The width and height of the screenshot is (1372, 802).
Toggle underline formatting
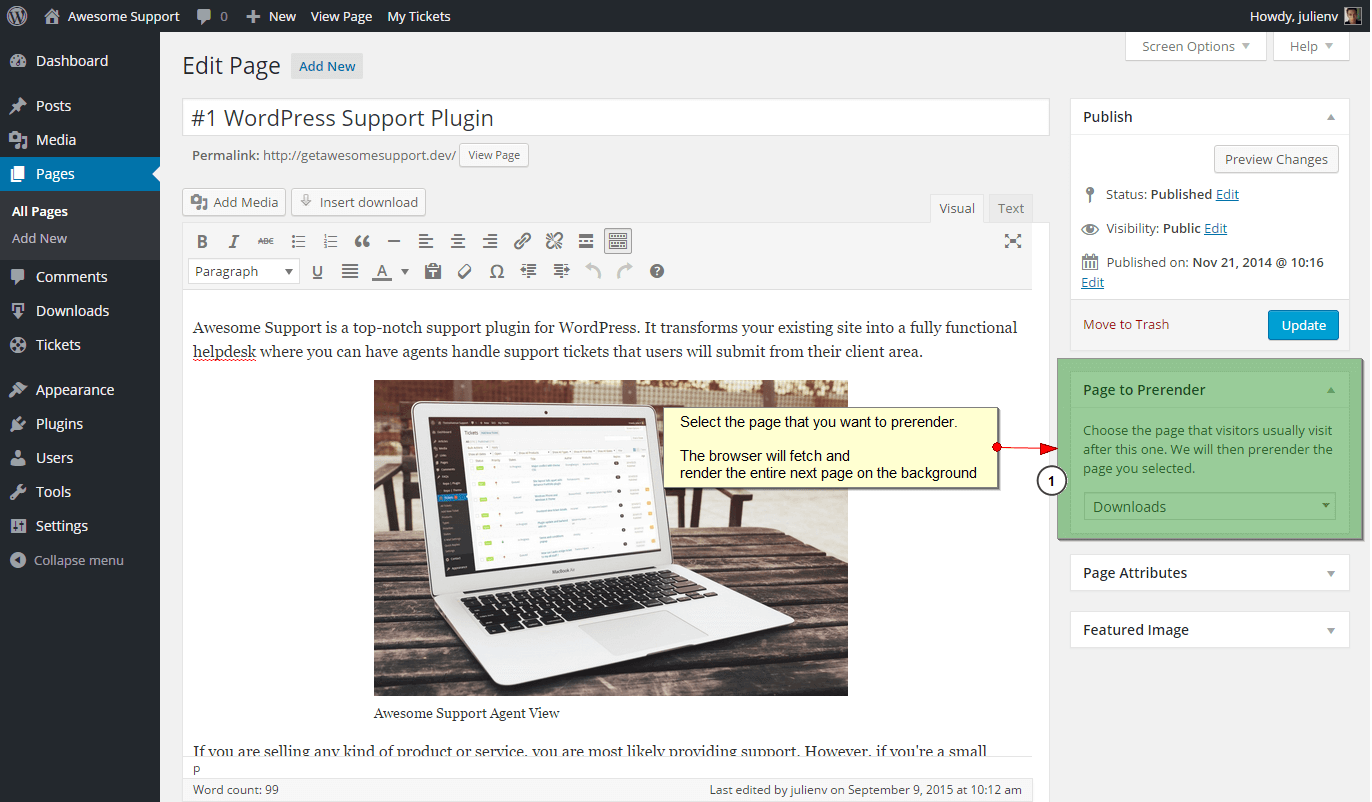coord(318,271)
